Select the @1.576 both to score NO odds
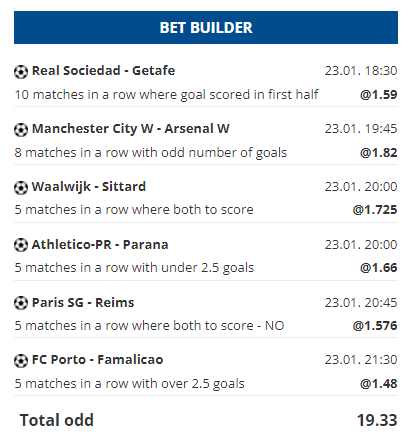The height and width of the screenshot is (437, 411). click(375, 326)
